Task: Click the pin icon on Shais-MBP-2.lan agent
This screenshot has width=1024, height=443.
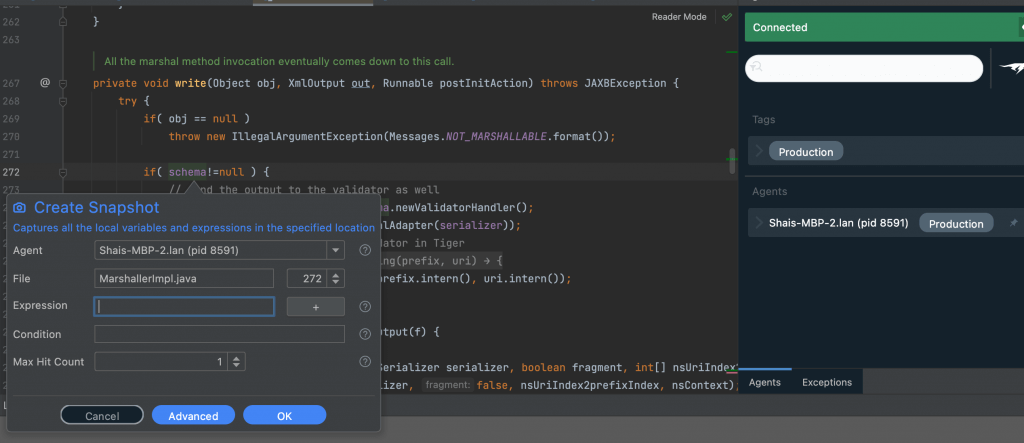Action: click(x=1013, y=223)
